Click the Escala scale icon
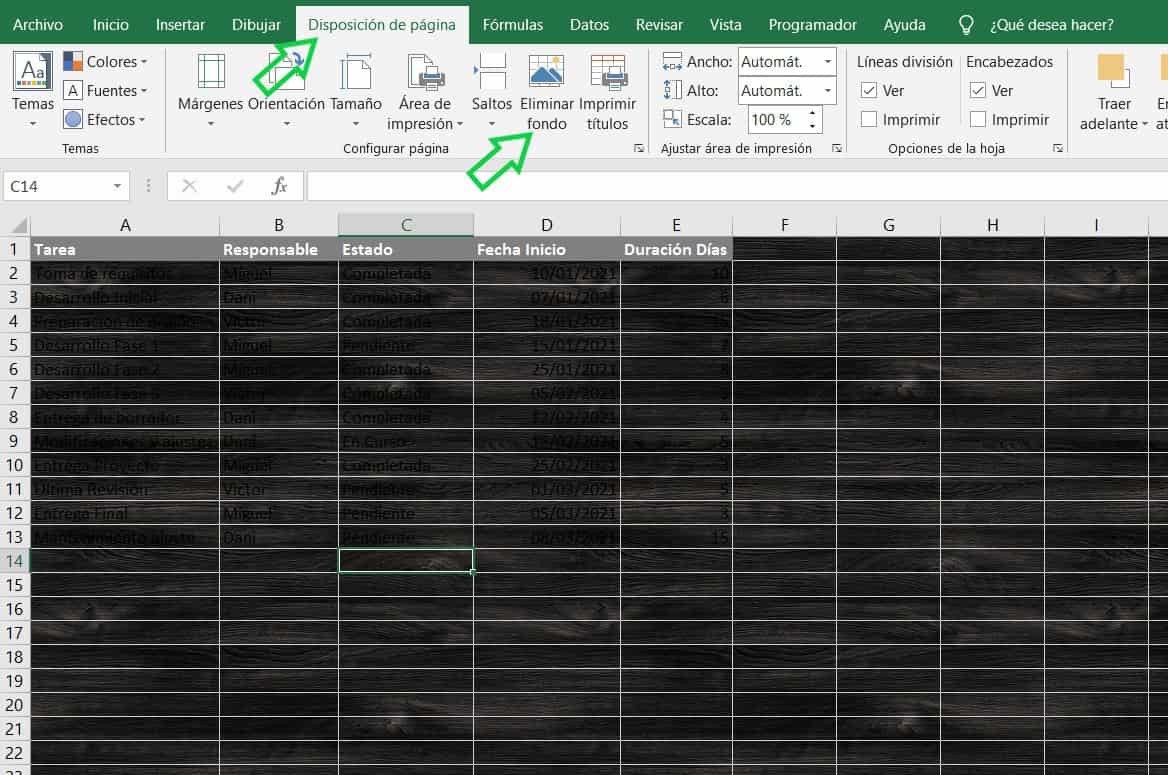This screenshot has width=1168, height=775. 672,119
